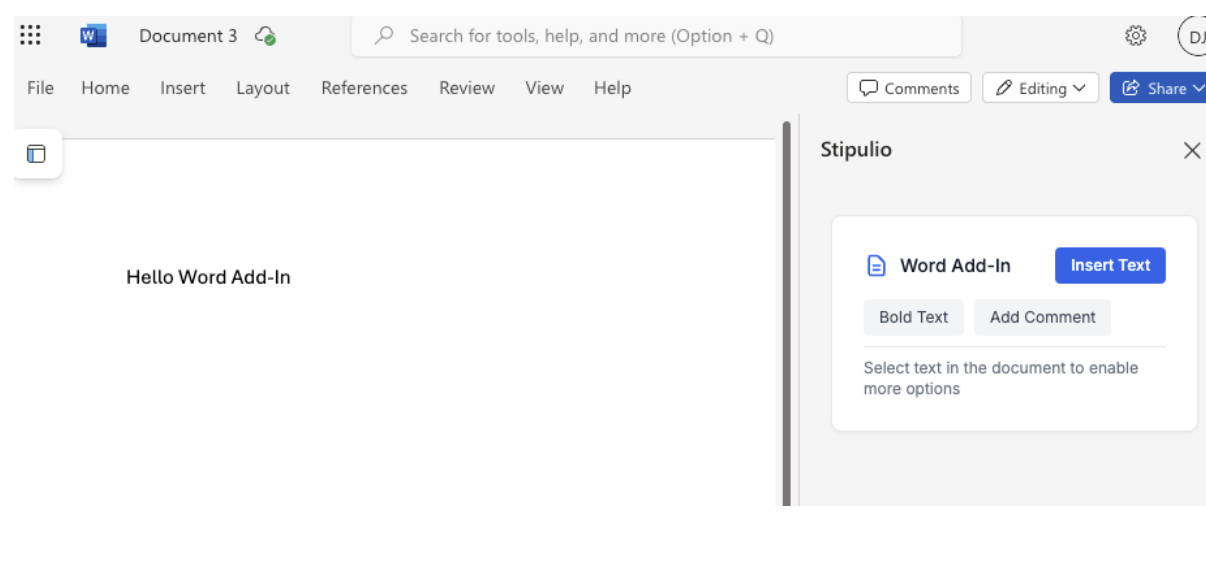This screenshot has height=572, width=1206.
Task: Open the Comments pane button
Action: 909,88
